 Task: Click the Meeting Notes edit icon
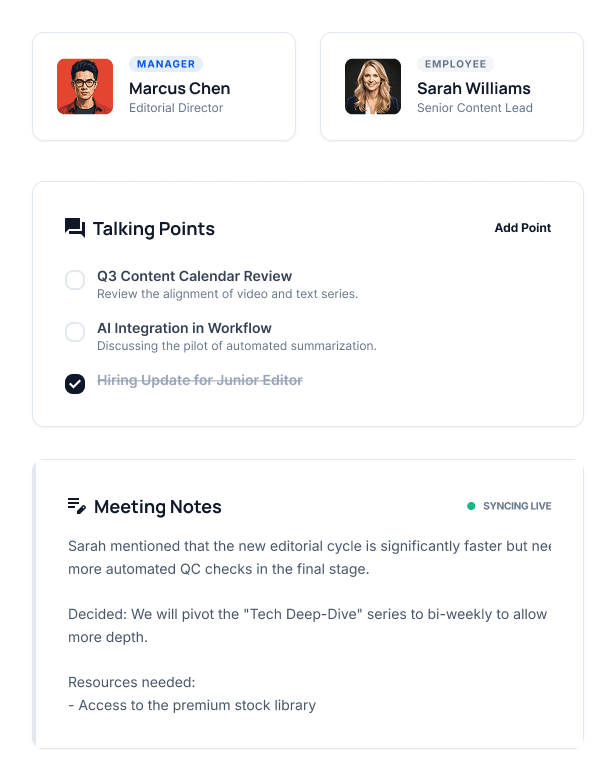[x=77, y=506]
